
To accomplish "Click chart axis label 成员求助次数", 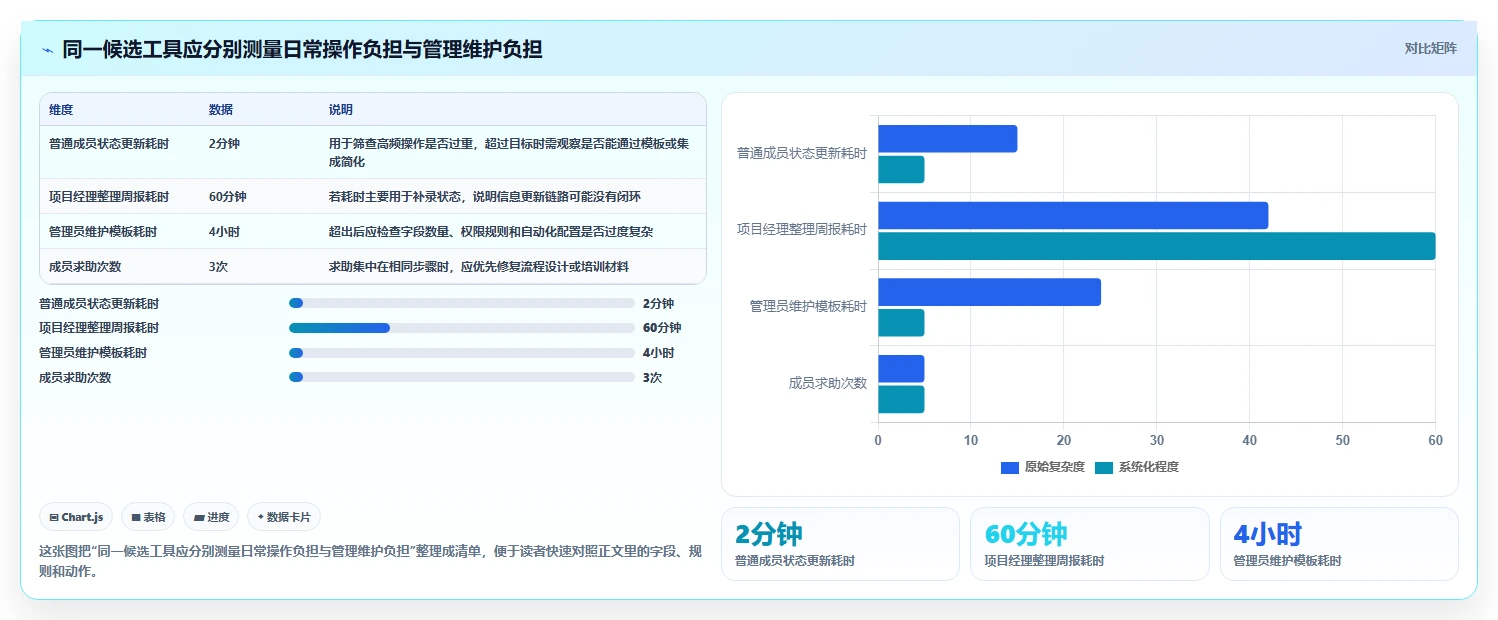I will (828, 383).
